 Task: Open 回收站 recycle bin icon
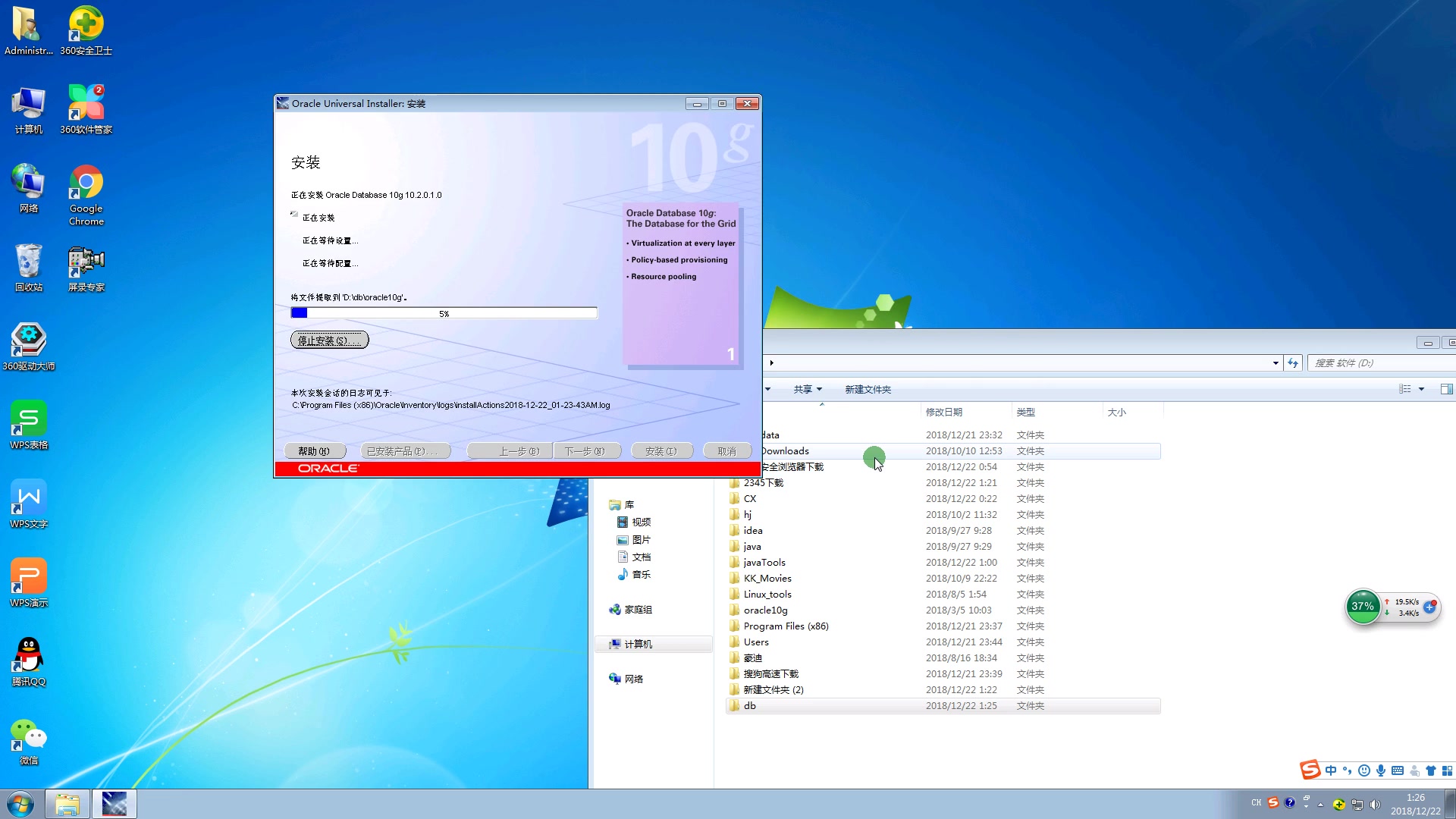[28, 268]
